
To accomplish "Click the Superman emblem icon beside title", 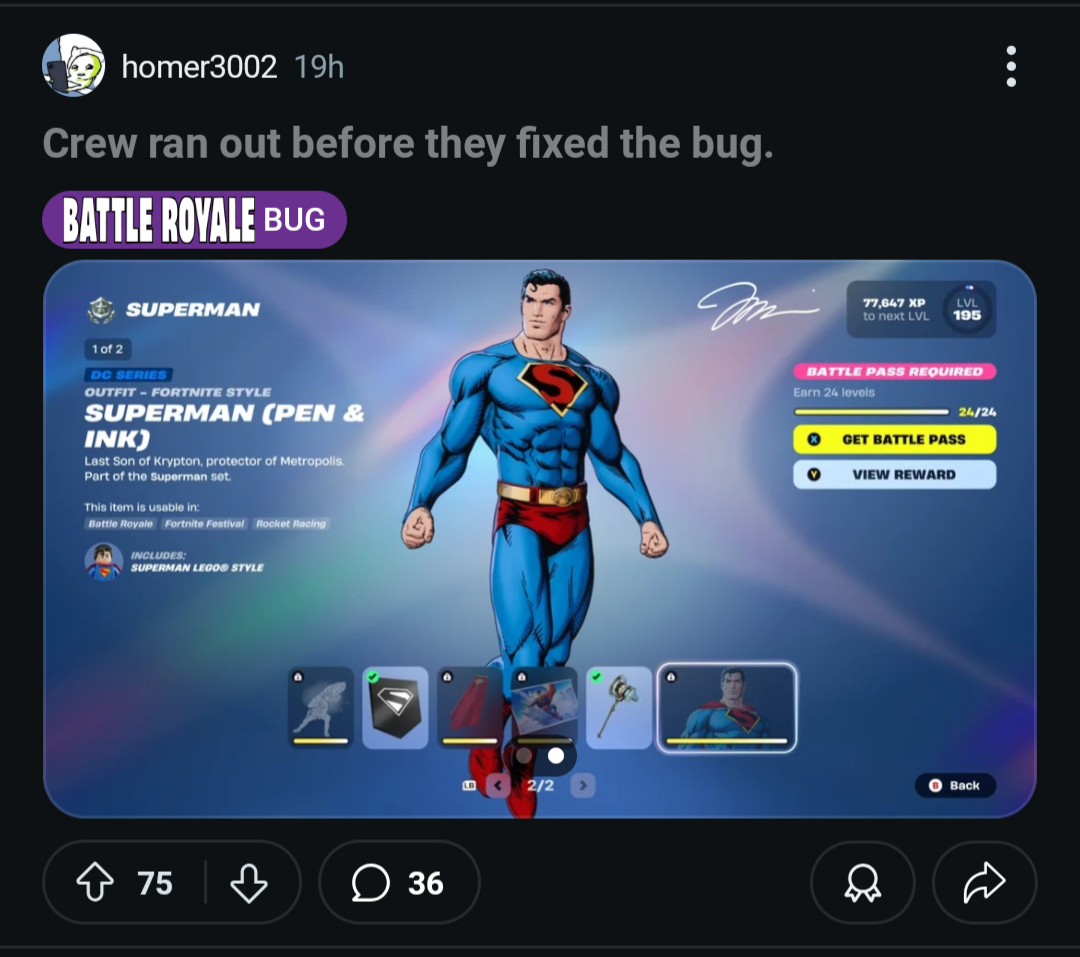I will [101, 310].
